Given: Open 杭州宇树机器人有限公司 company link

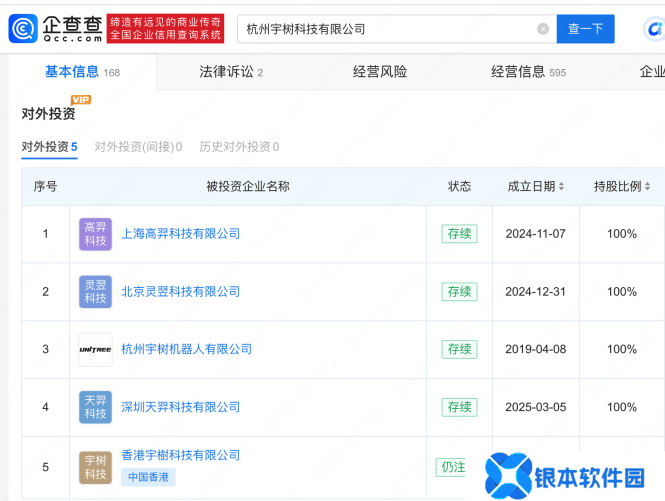Looking at the screenshot, I should [x=186, y=349].
